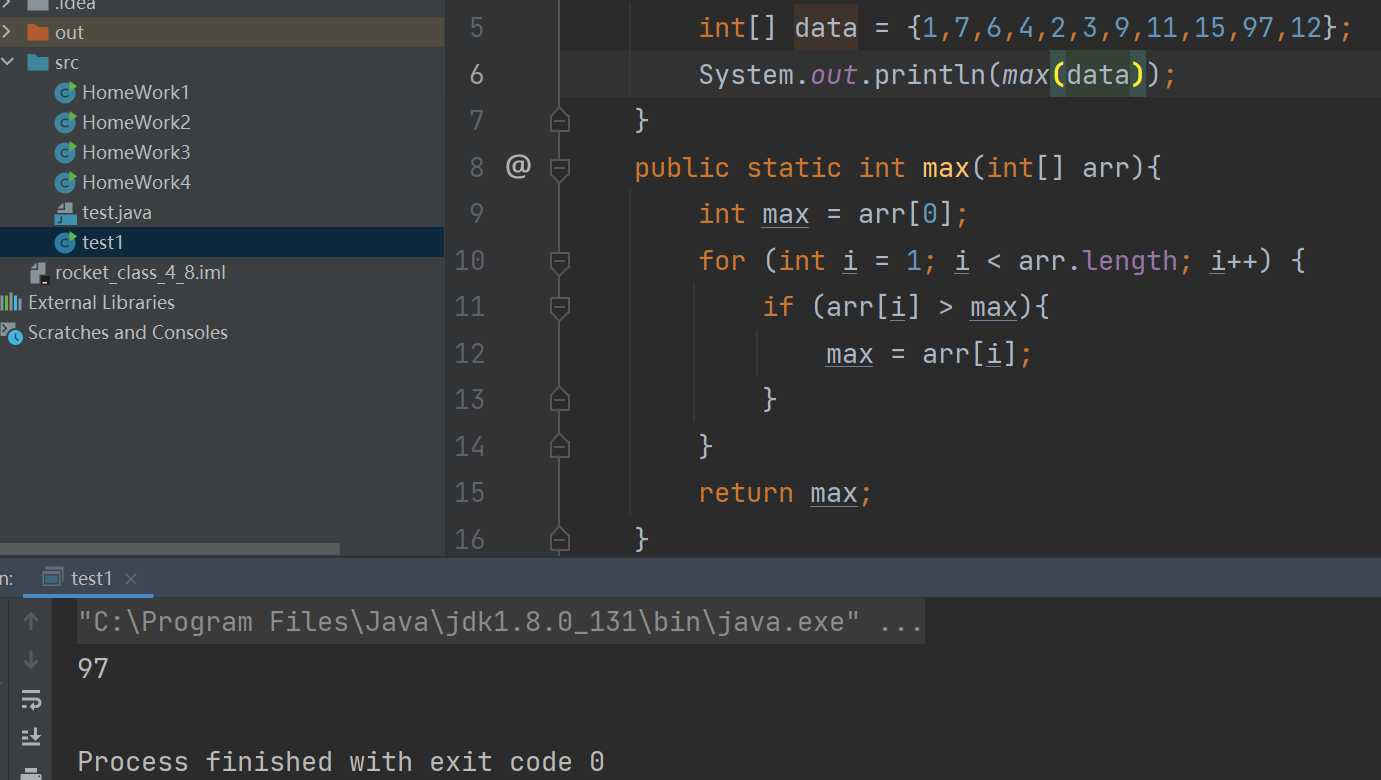This screenshot has height=780, width=1381.
Task: Click 'length' on line 10
Action: [1130, 261]
